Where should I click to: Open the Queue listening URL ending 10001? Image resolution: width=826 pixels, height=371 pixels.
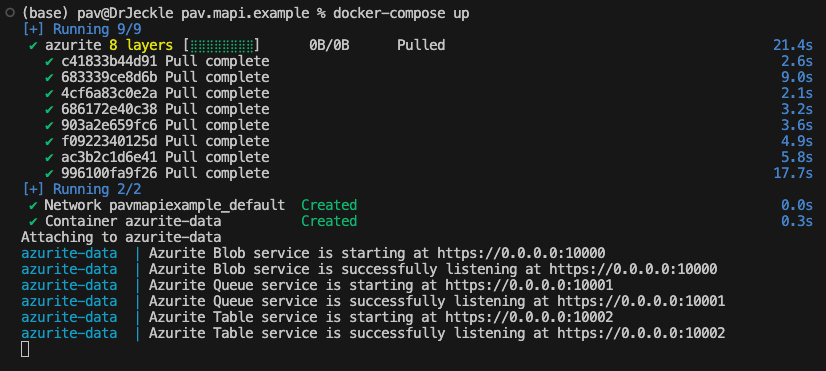coord(641,301)
